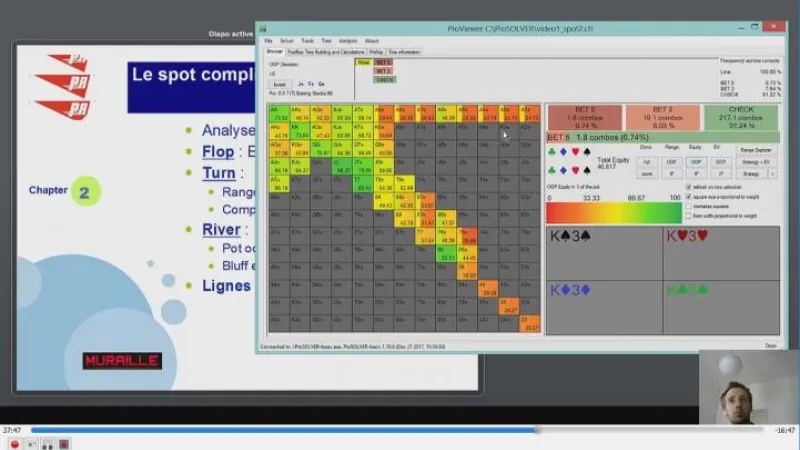Click the second-row red heart suit icon
The height and width of the screenshot is (450, 800).
(x=573, y=169)
